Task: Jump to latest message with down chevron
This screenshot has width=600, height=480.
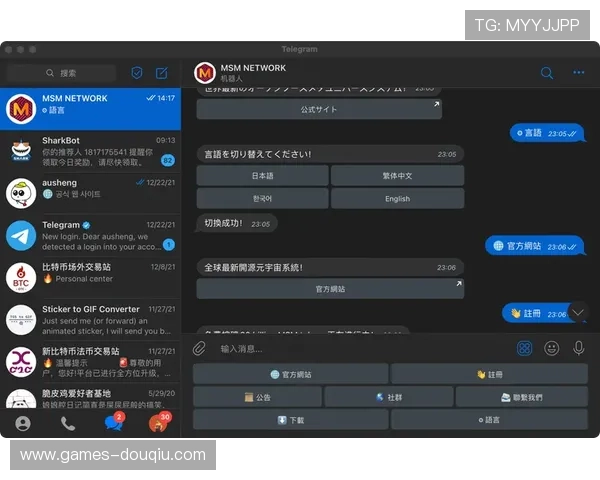Action: 578,312
